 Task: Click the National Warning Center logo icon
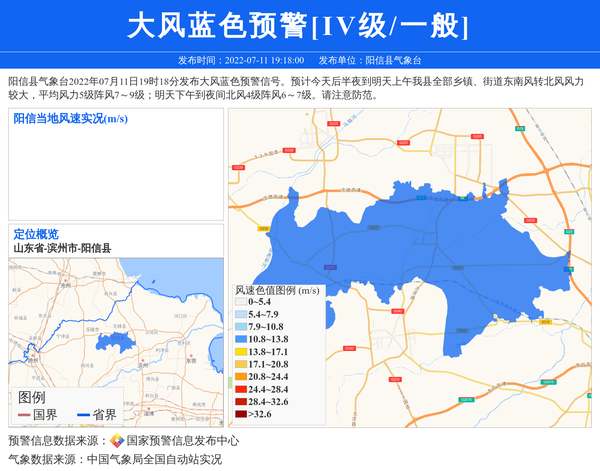coord(117,440)
